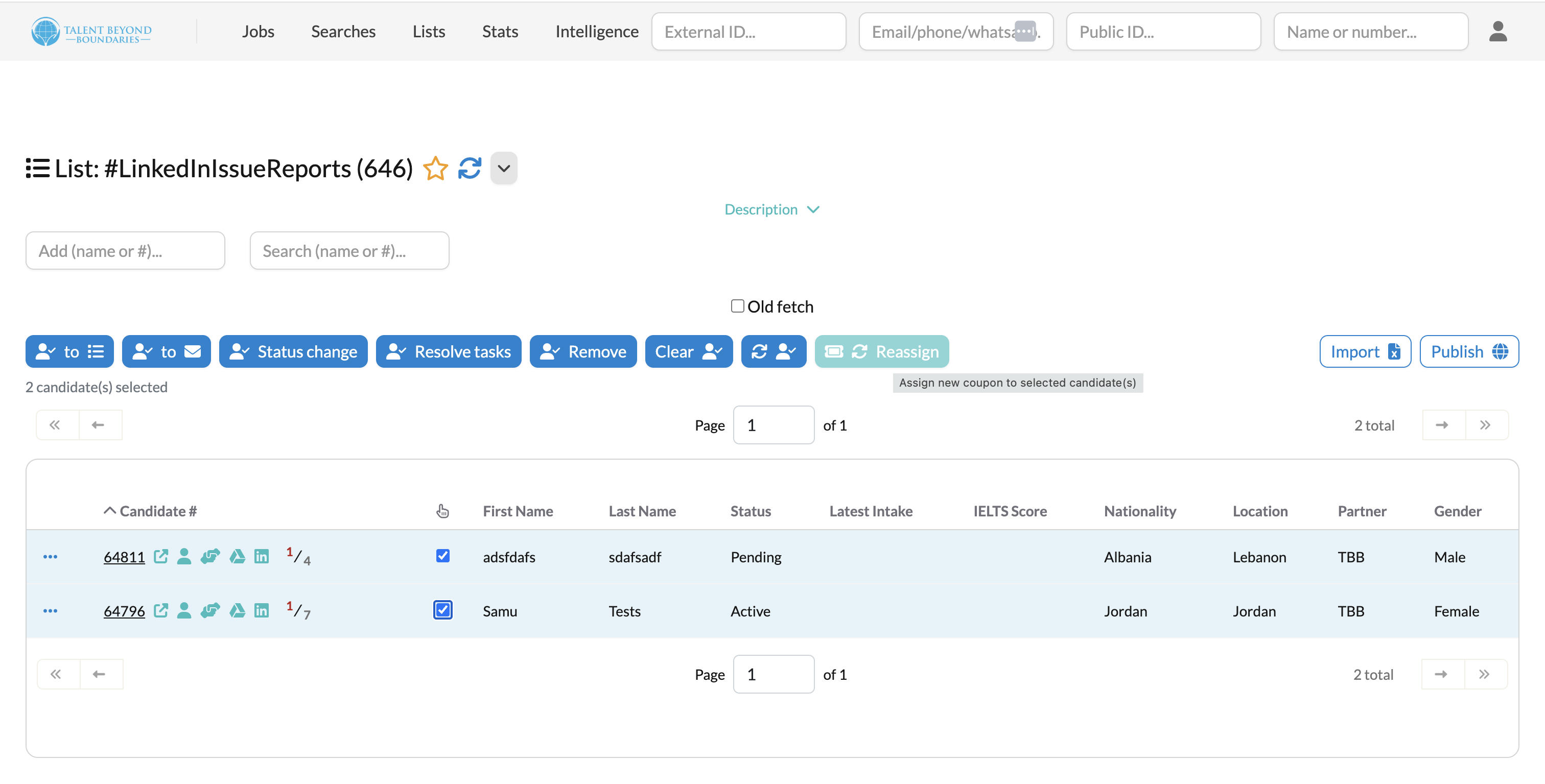1545x784 pixels.
Task: Go to first page in top pagination
Action: point(58,425)
